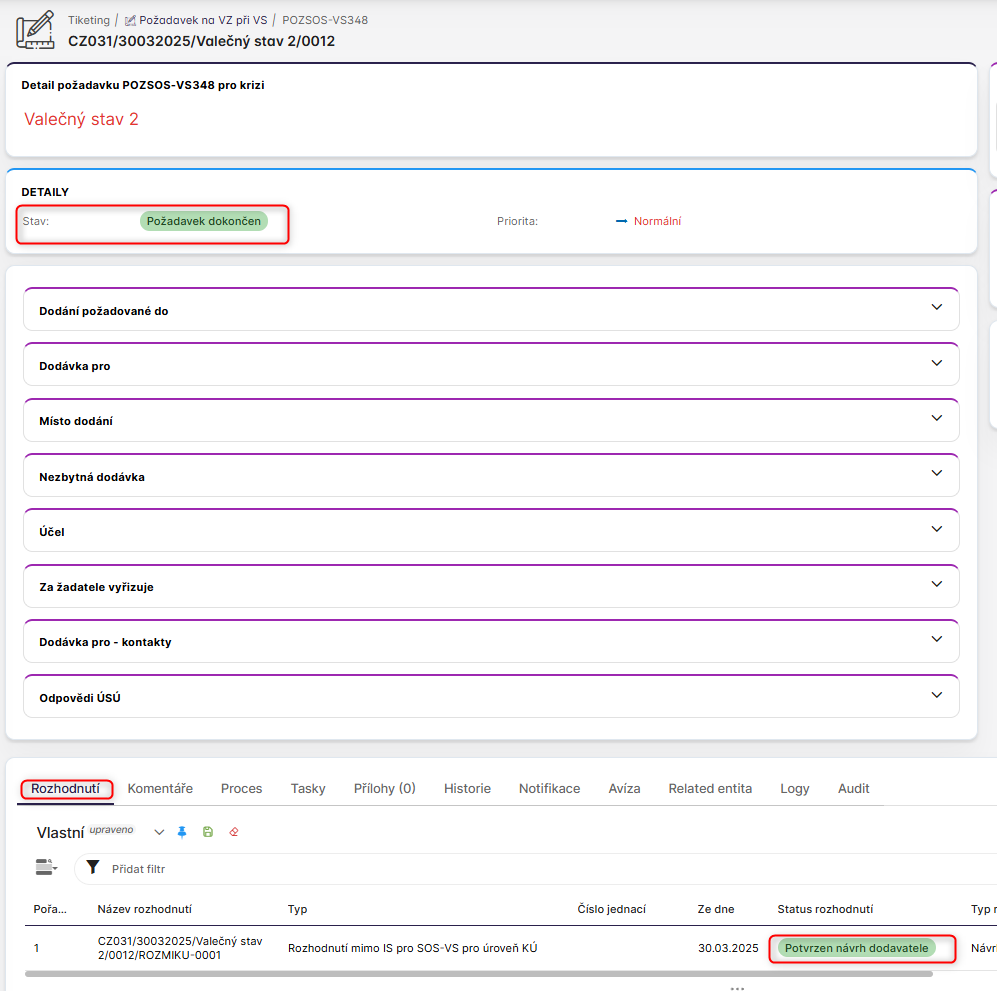
Task: Open the column settings table icon
Action: pyautogui.click(x=46, y=868)
